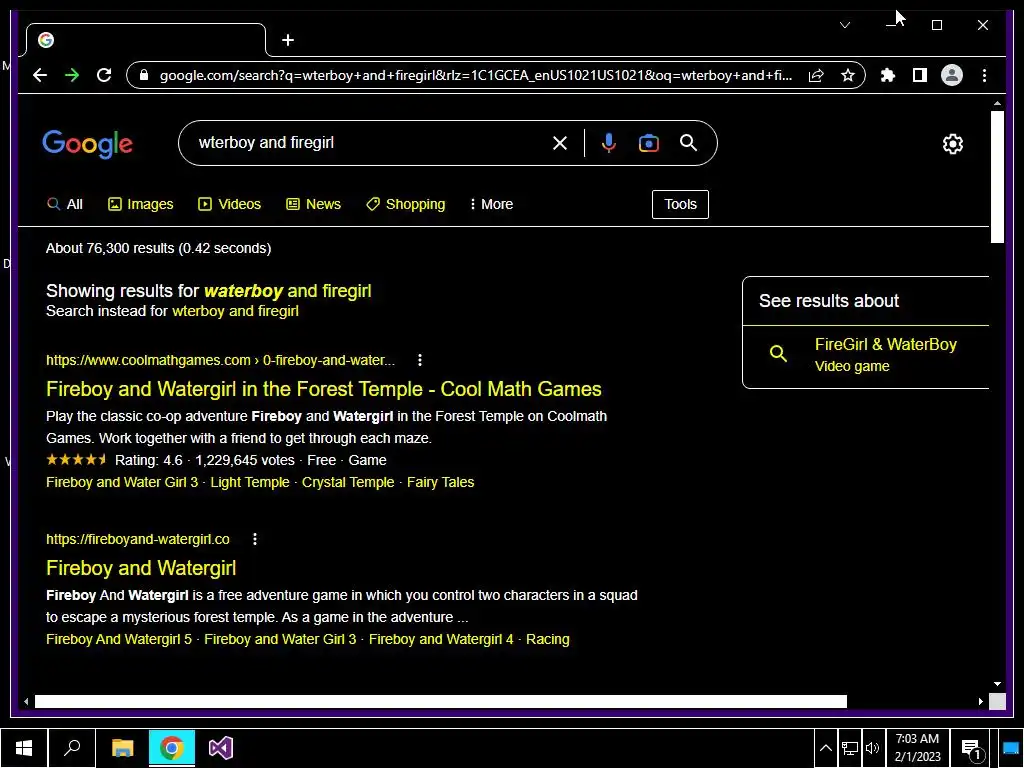Screen dimensions: 1024x768
Task: Go forward with the green arrow
Action: 72,75
